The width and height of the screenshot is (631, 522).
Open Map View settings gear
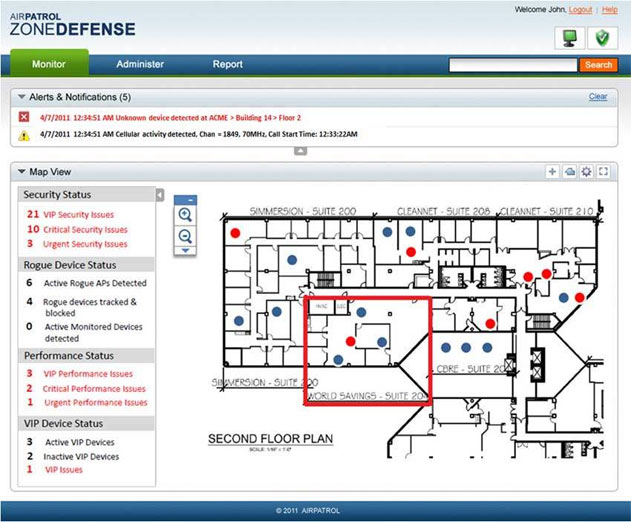click(x=586, y=172)
